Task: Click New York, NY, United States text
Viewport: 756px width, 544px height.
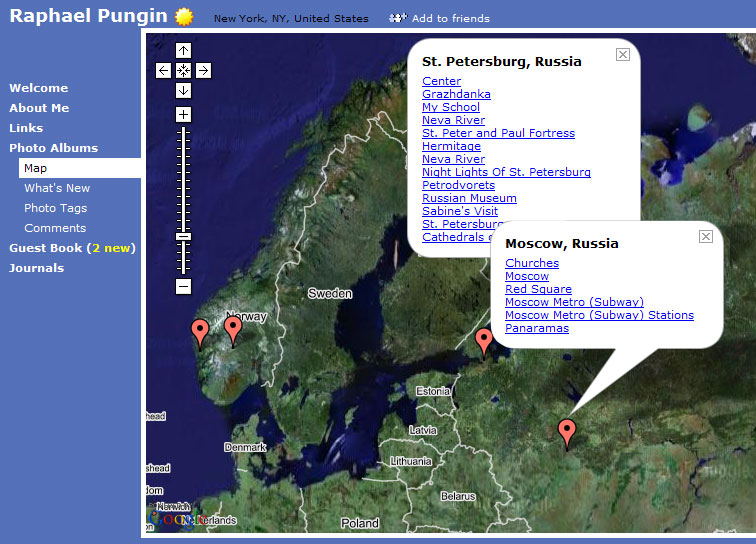Action: coord(291,18)
